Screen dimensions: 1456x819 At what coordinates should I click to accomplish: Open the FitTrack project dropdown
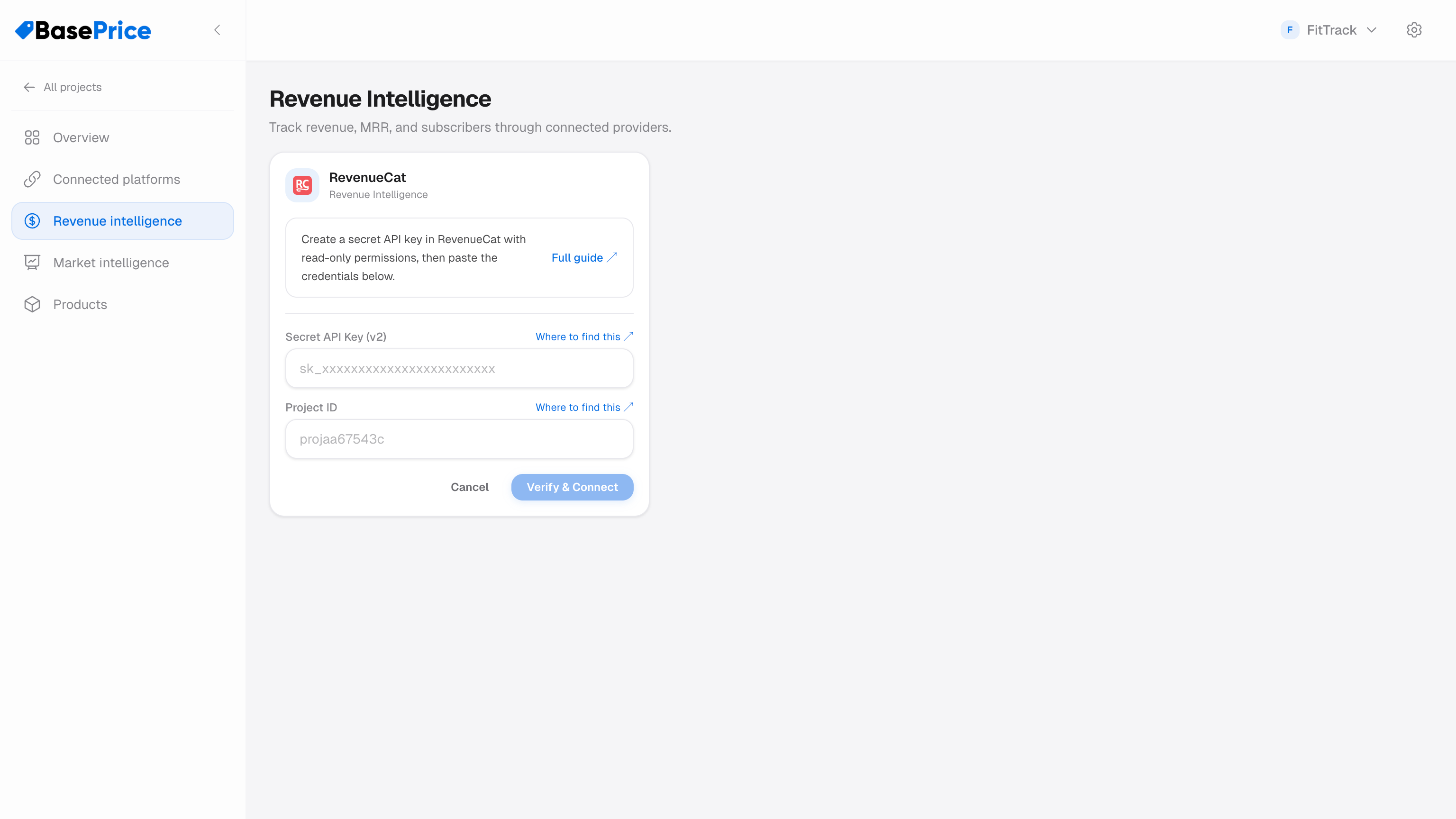[x=1329, y=30]
